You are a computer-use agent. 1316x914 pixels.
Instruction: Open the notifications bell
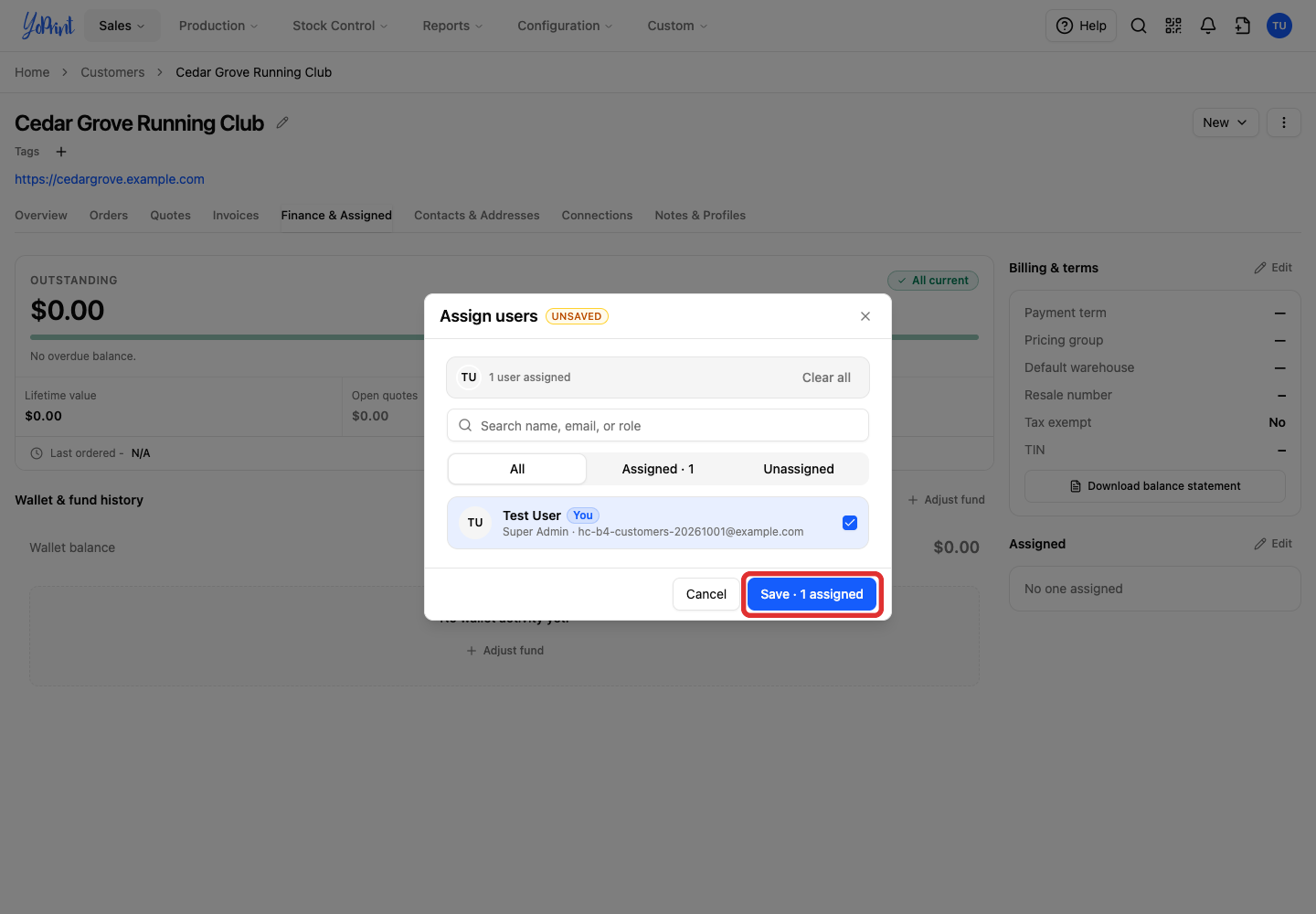1208,26
